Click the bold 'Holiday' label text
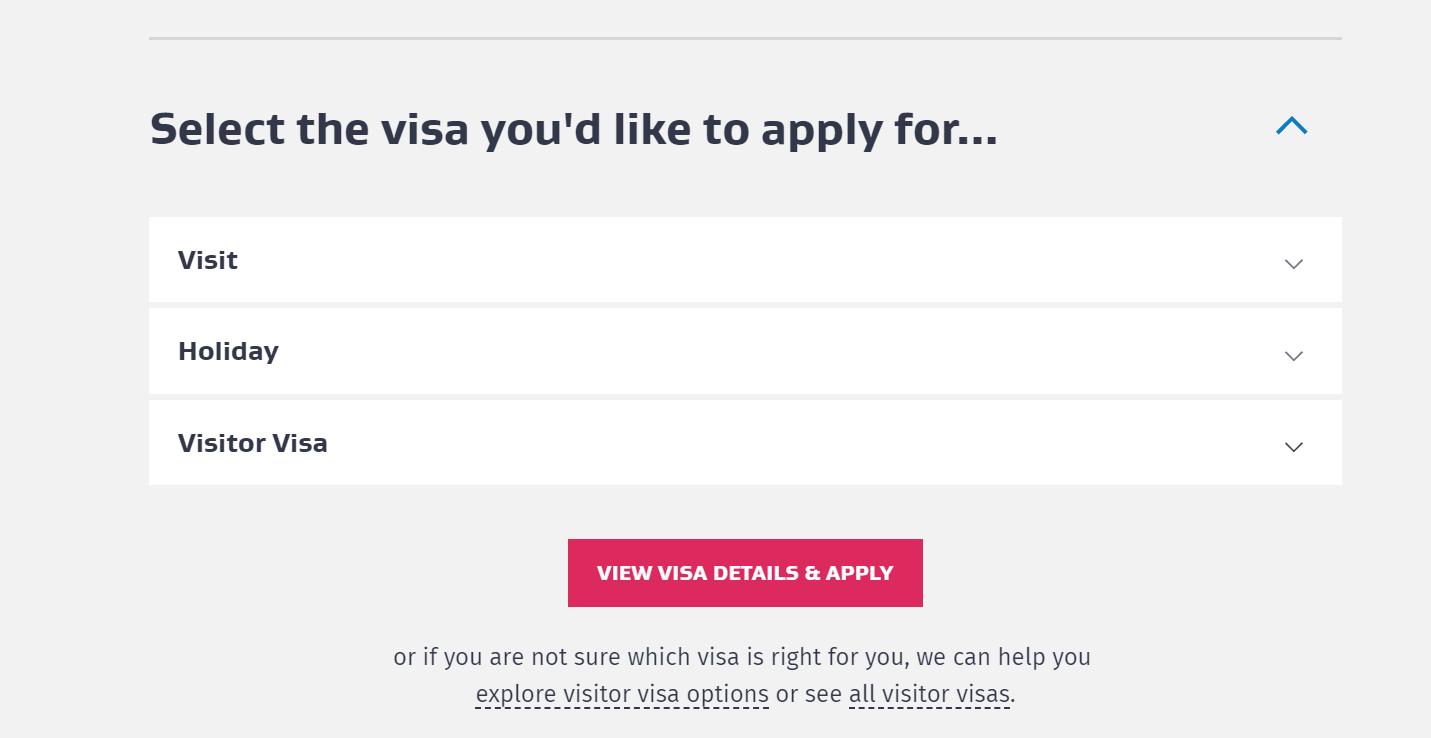1431x738 pixels. pos(228,351)
